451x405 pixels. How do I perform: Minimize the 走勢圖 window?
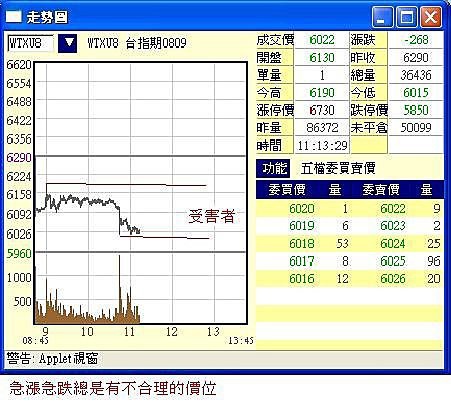click(x=382, y=16)
